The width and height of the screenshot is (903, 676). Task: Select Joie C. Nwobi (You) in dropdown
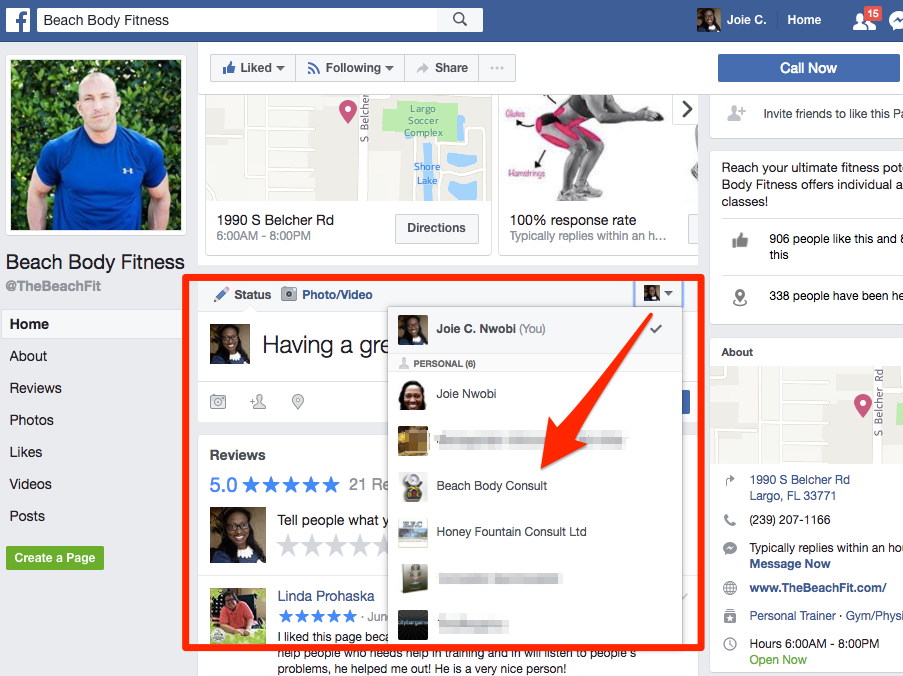coord(535,329)
